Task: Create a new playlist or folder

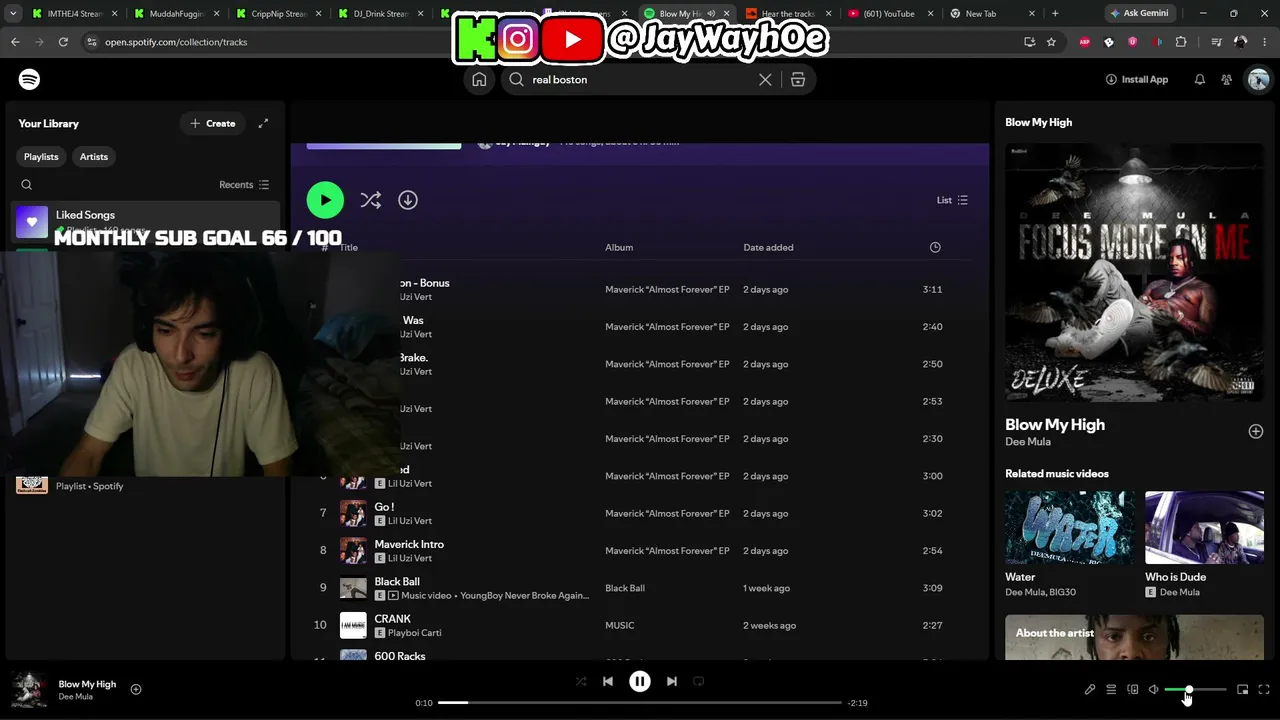Action: (213, 123)
